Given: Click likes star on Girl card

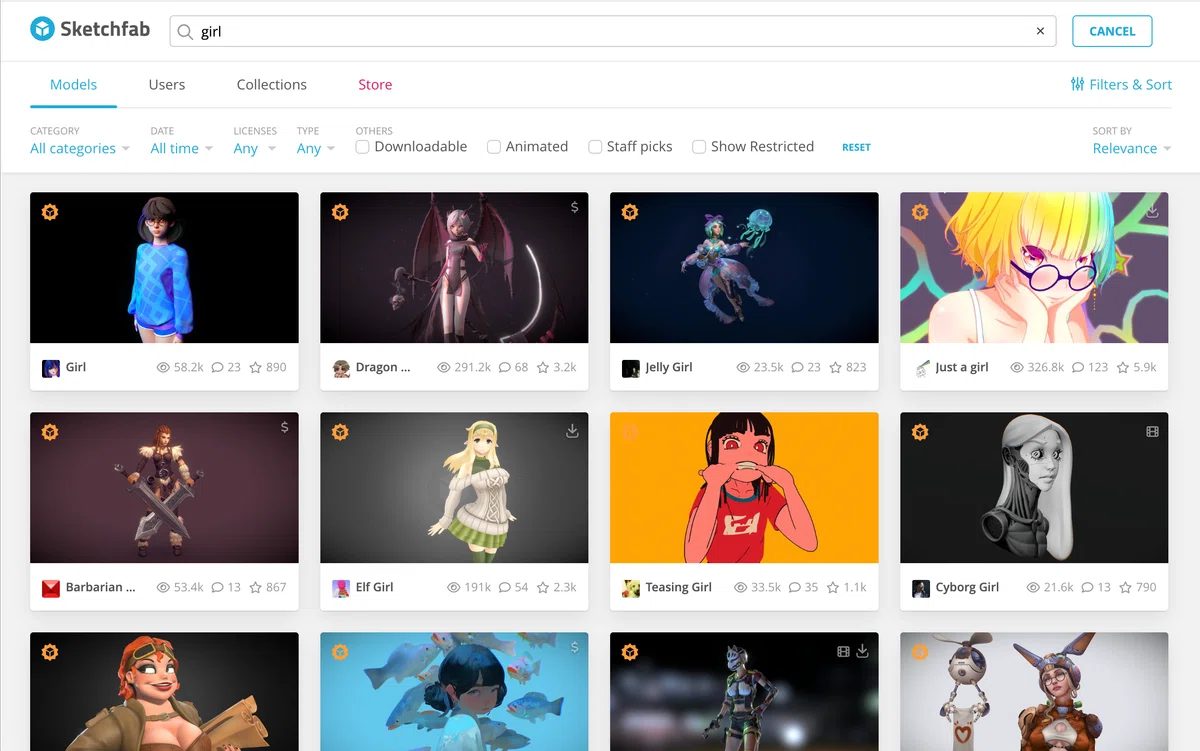Looking at the screenshot, I should 255,367.
